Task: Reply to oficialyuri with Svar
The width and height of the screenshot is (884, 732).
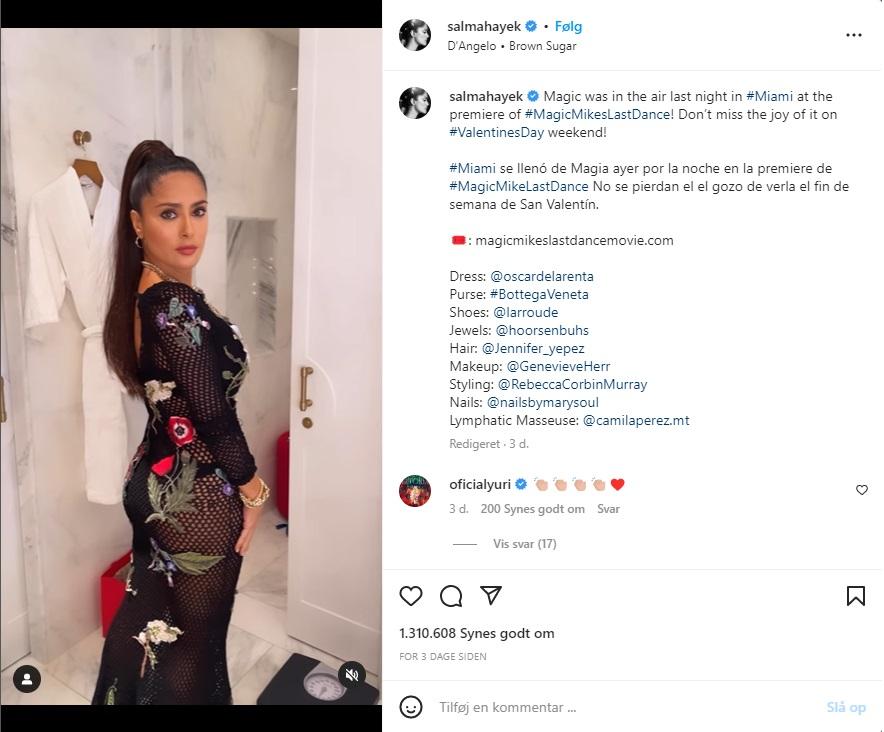Action: (608, 509)
